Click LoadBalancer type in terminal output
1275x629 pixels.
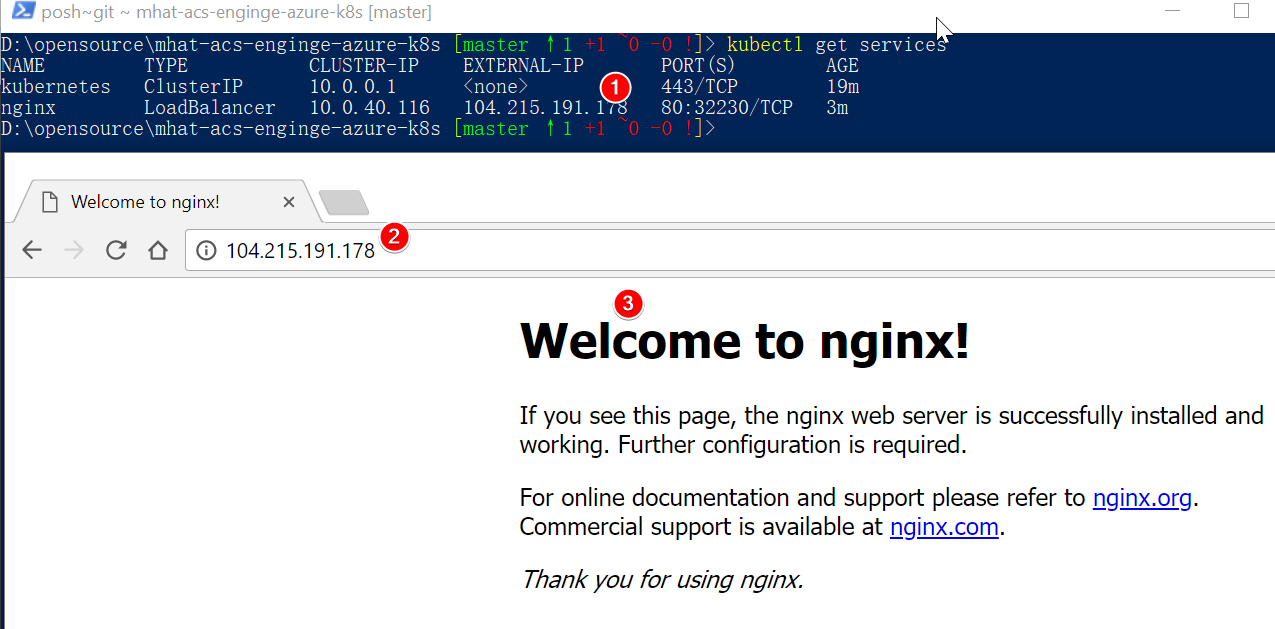click(x=210, y=108)
